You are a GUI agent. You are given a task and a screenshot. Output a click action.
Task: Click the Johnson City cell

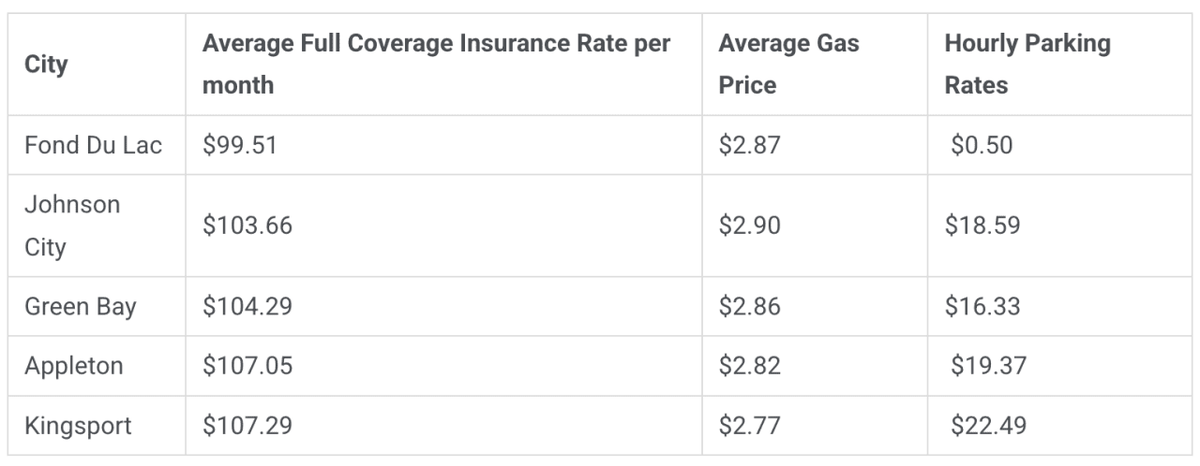[x=72, y=226]
